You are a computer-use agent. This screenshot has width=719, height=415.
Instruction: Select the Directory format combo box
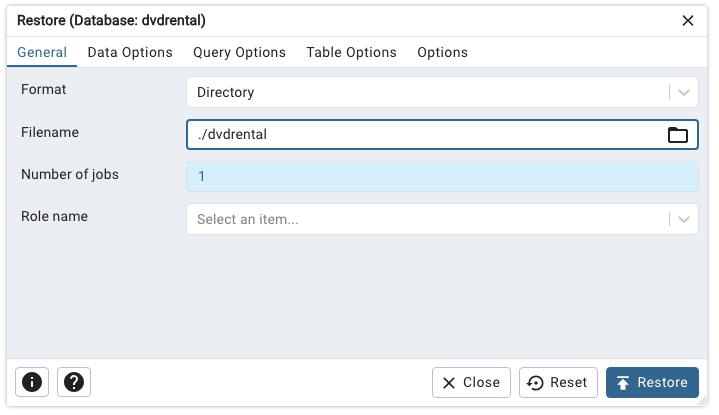[427, 93]
